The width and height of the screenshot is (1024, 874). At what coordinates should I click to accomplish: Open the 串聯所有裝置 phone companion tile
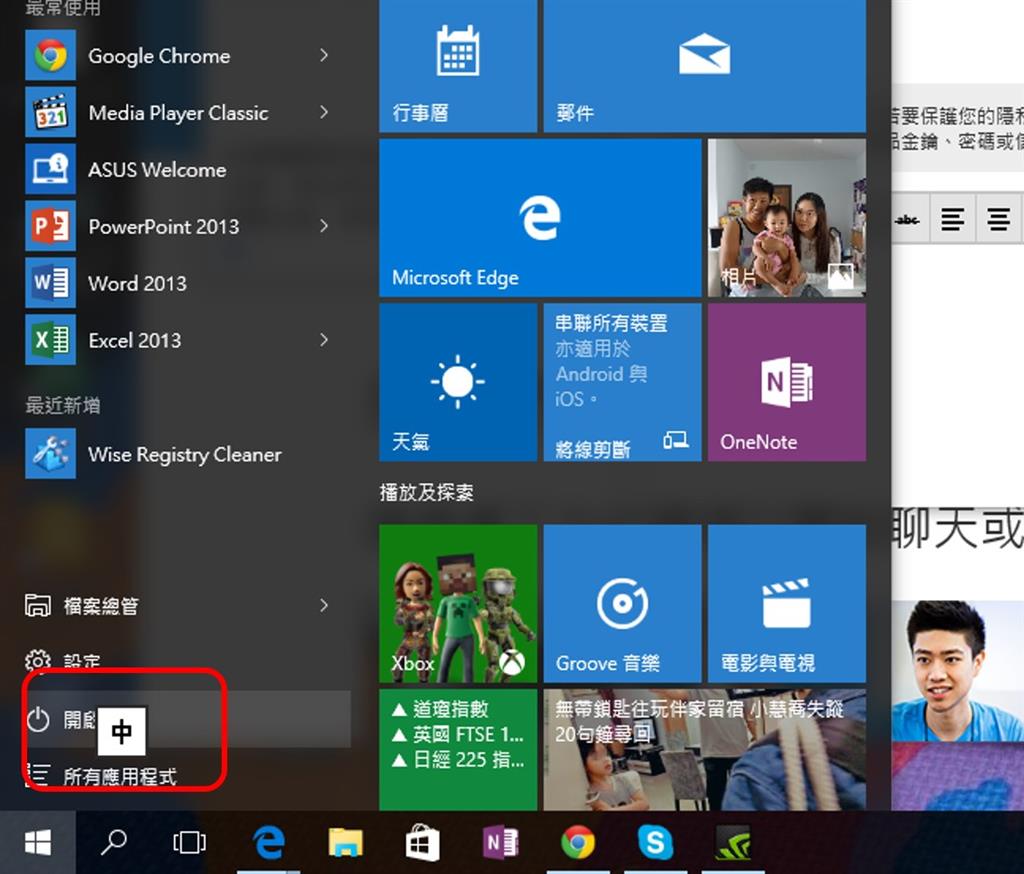pyautogui.click(x=622, y=382)
